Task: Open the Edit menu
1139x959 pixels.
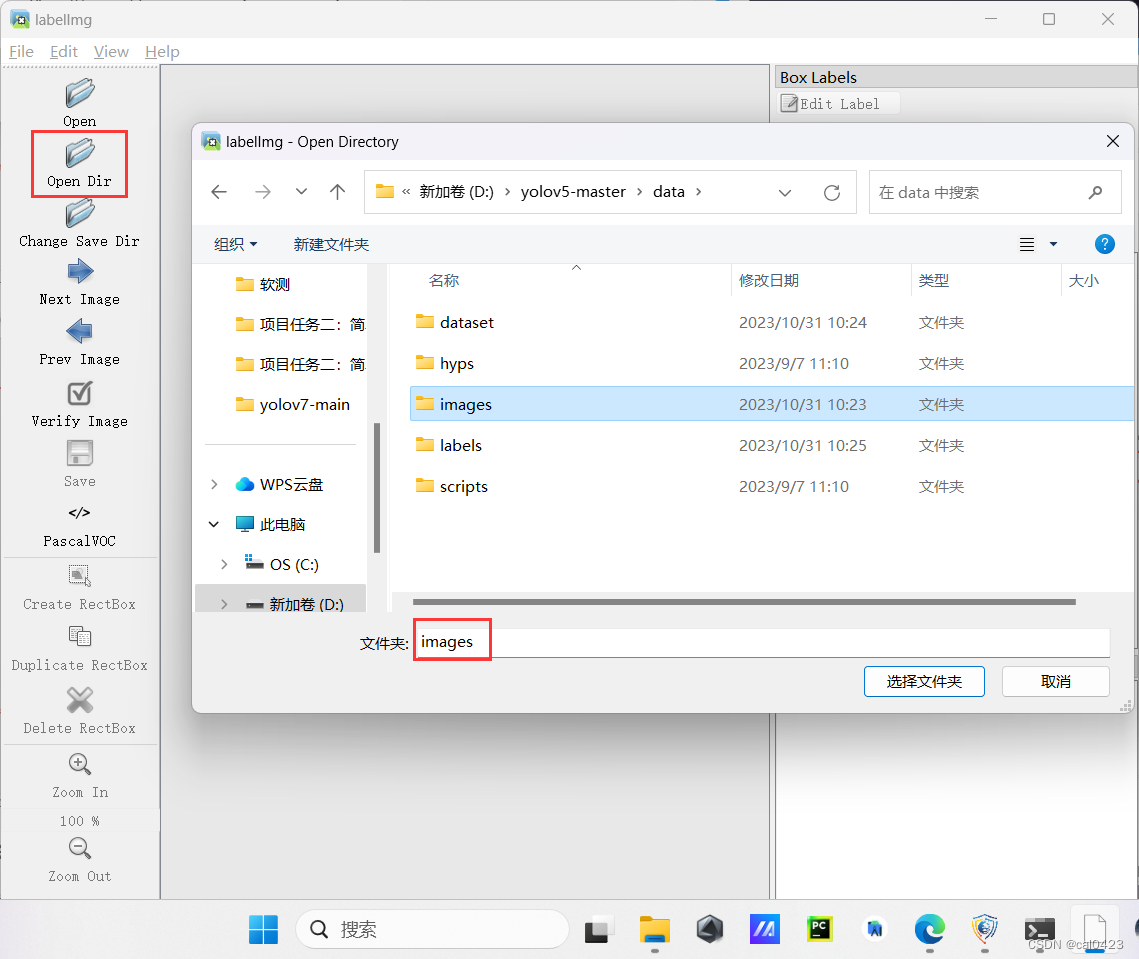Action: point(63,52)
